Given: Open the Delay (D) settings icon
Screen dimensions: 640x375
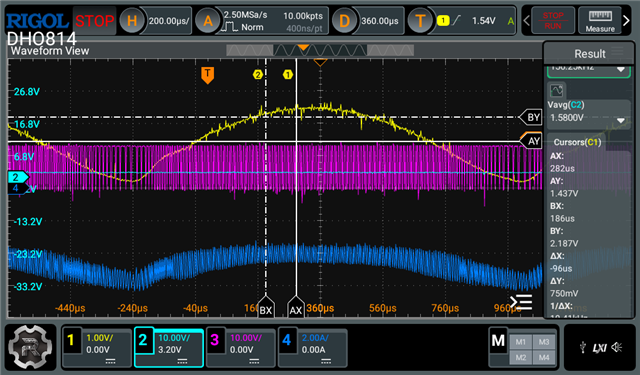Looking at the screenshot, I should tap(344, 20).
